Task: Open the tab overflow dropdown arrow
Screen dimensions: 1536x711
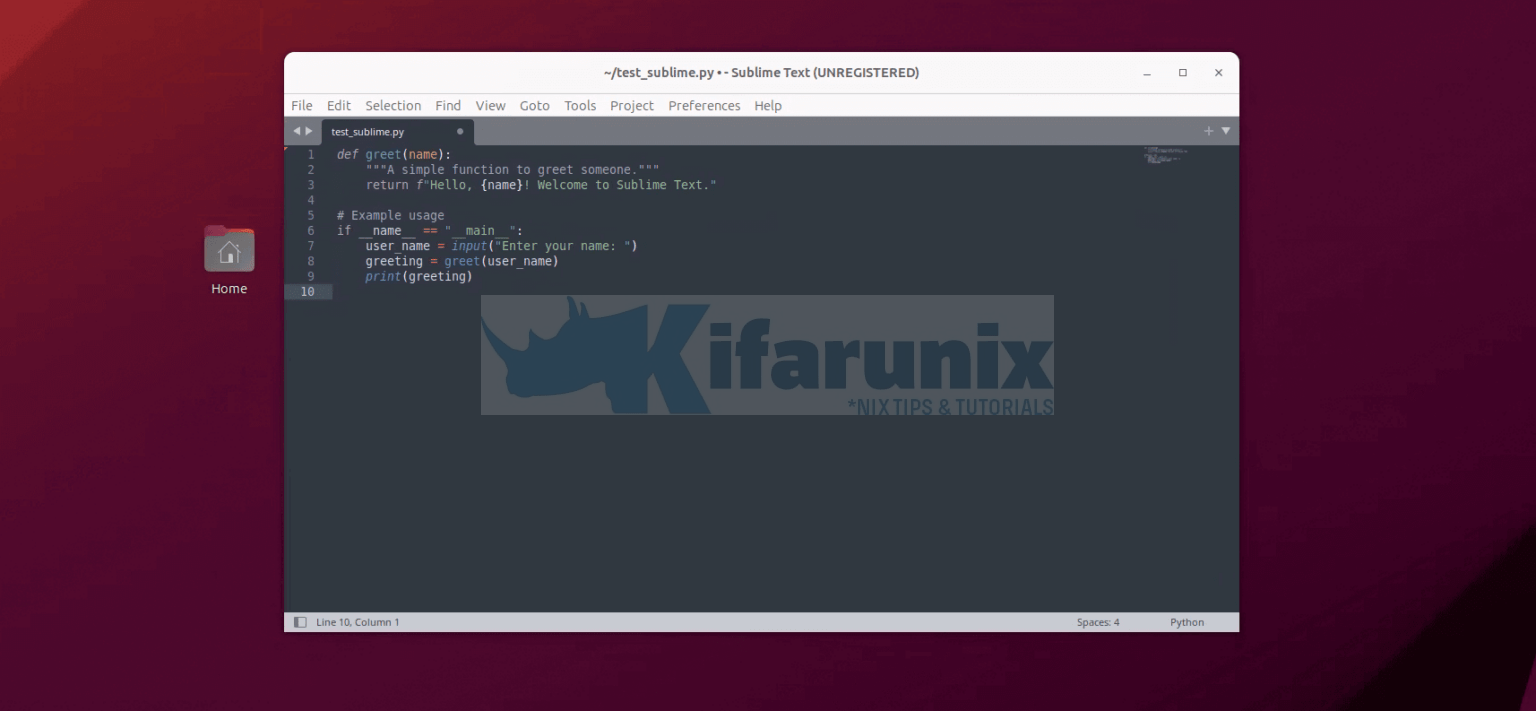Action: pos(1225,130)
